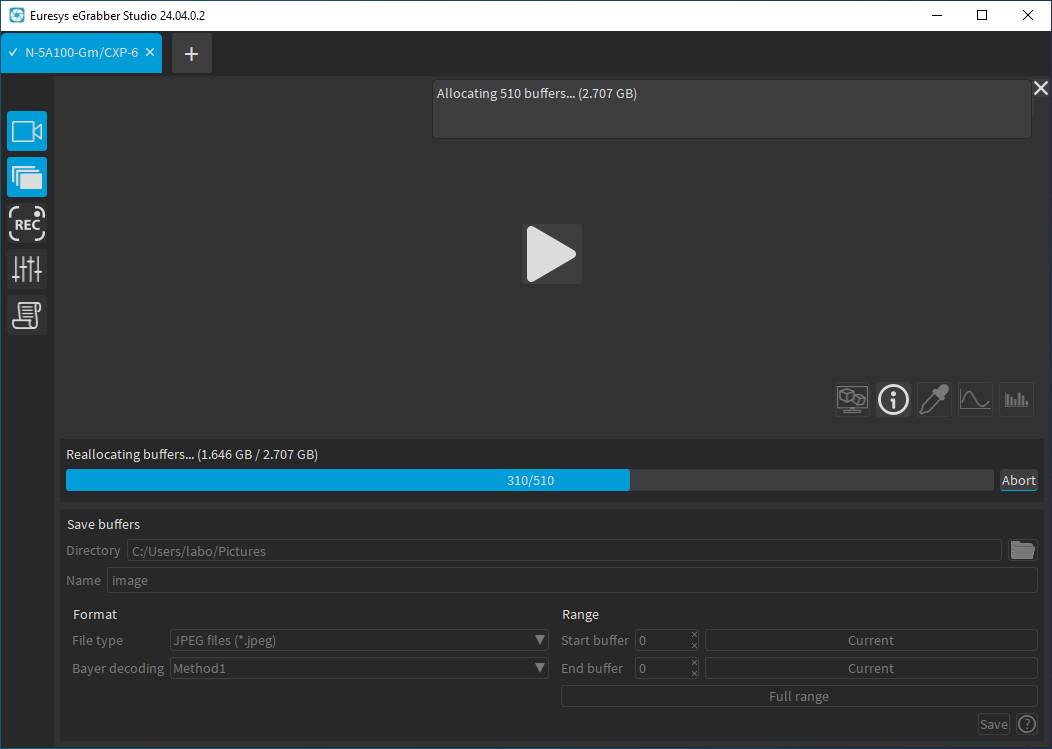Screen dimensions: 1052x749
Task: Open the line profile view
Action: (x=975, y=399)
